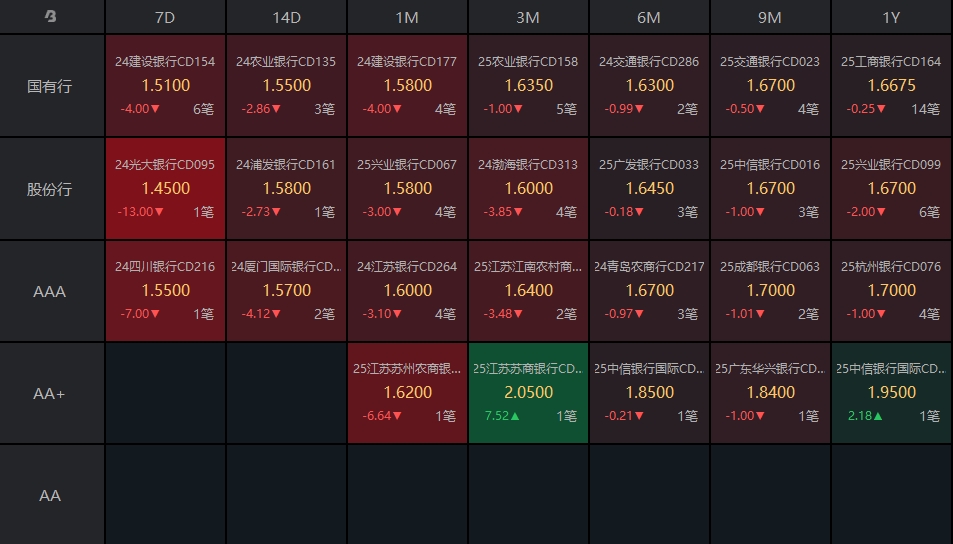953x544 pixels.
Task: Select the 9M column header
Action: click(770, 17)
